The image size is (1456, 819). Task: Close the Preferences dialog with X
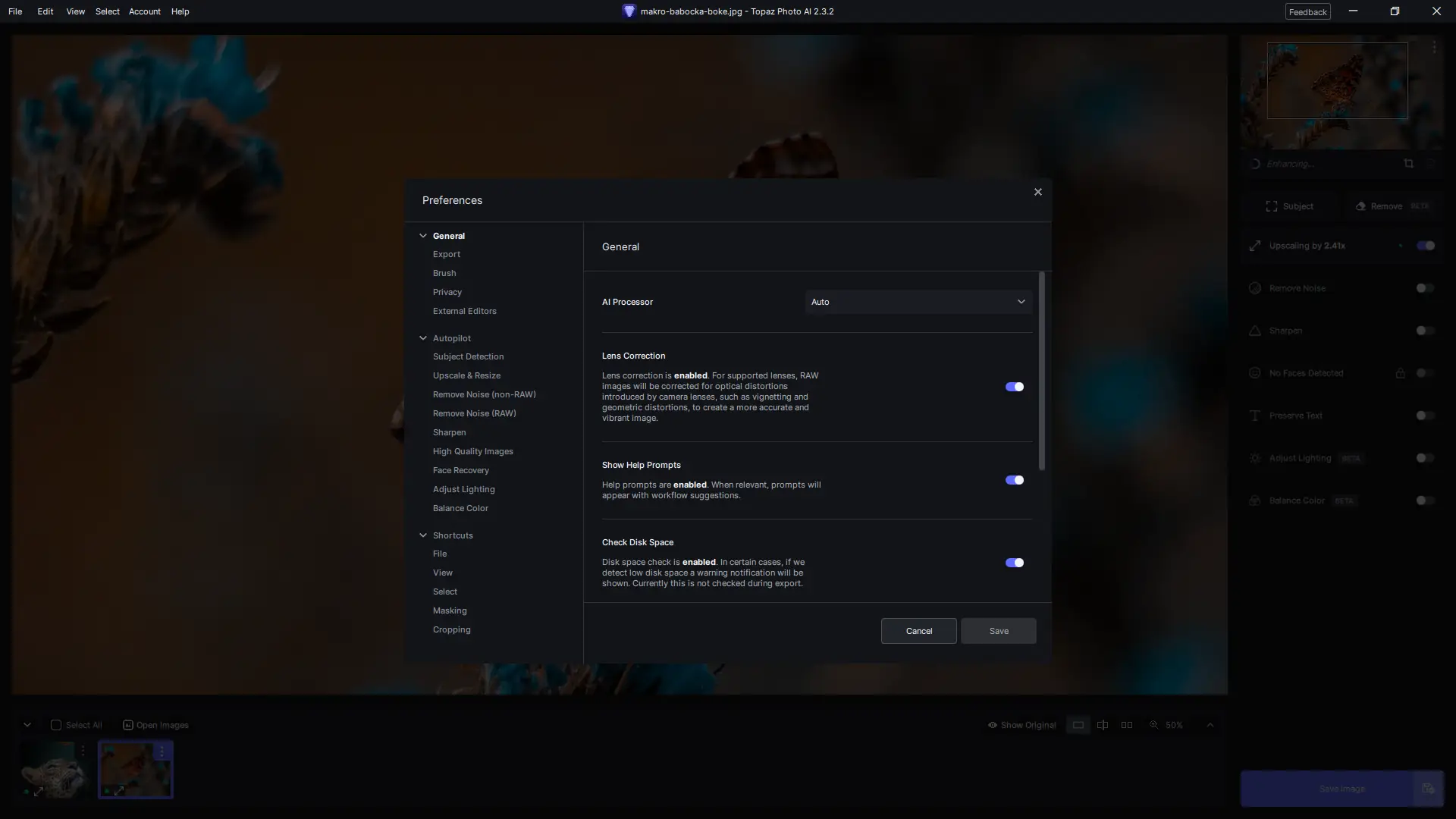[1038, 192]
